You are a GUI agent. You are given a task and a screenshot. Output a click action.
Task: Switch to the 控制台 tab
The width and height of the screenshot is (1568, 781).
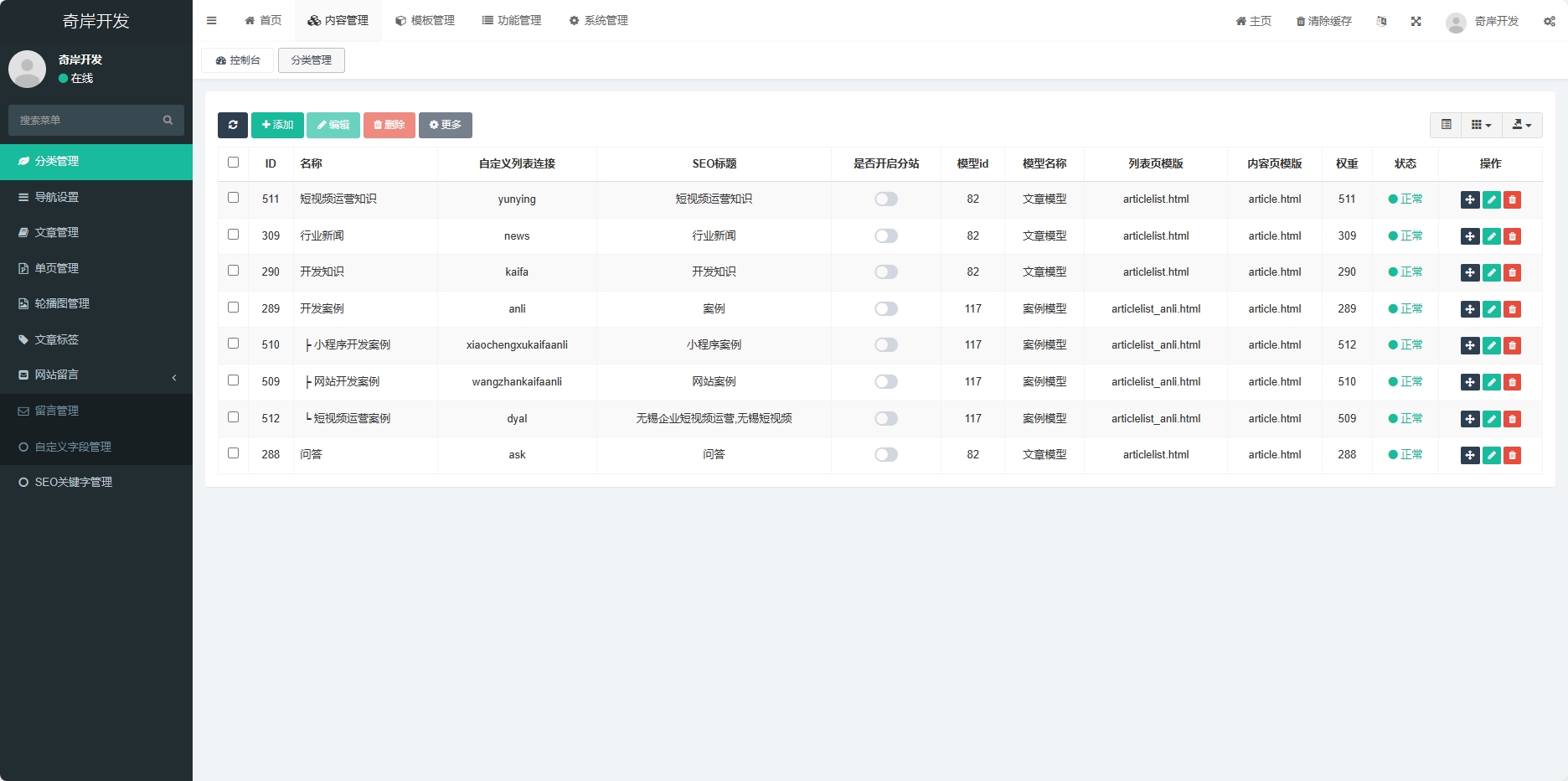pos(238,60)
